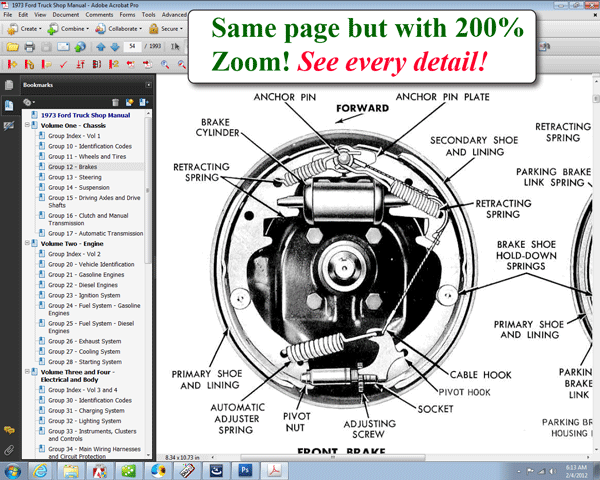The width and height of the screenshot is (600, 480).
Task: Go to Group 12 - Brakes bookmark
Action: [72, 167]
